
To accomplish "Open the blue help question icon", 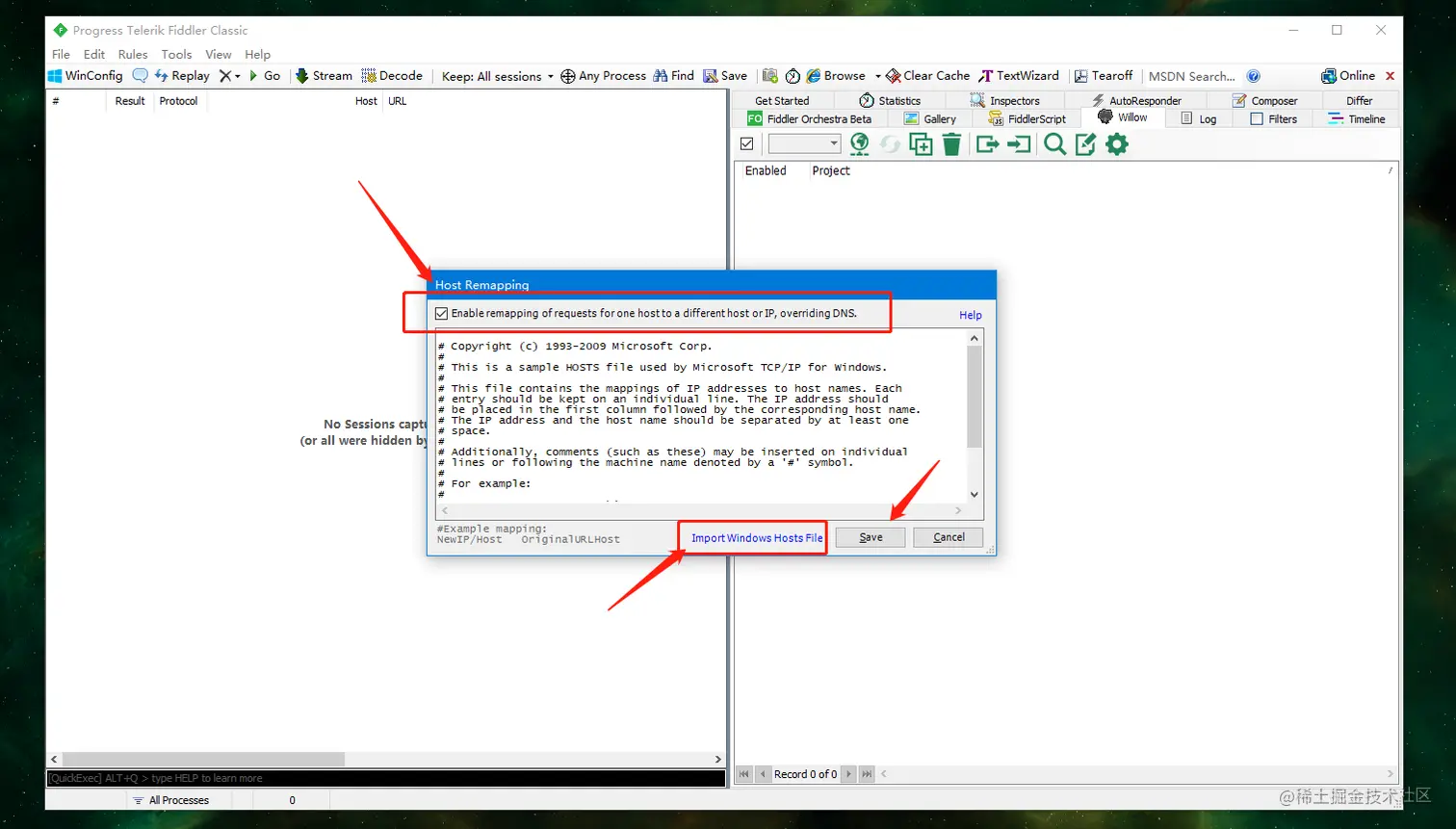I will pos(1253,76).
